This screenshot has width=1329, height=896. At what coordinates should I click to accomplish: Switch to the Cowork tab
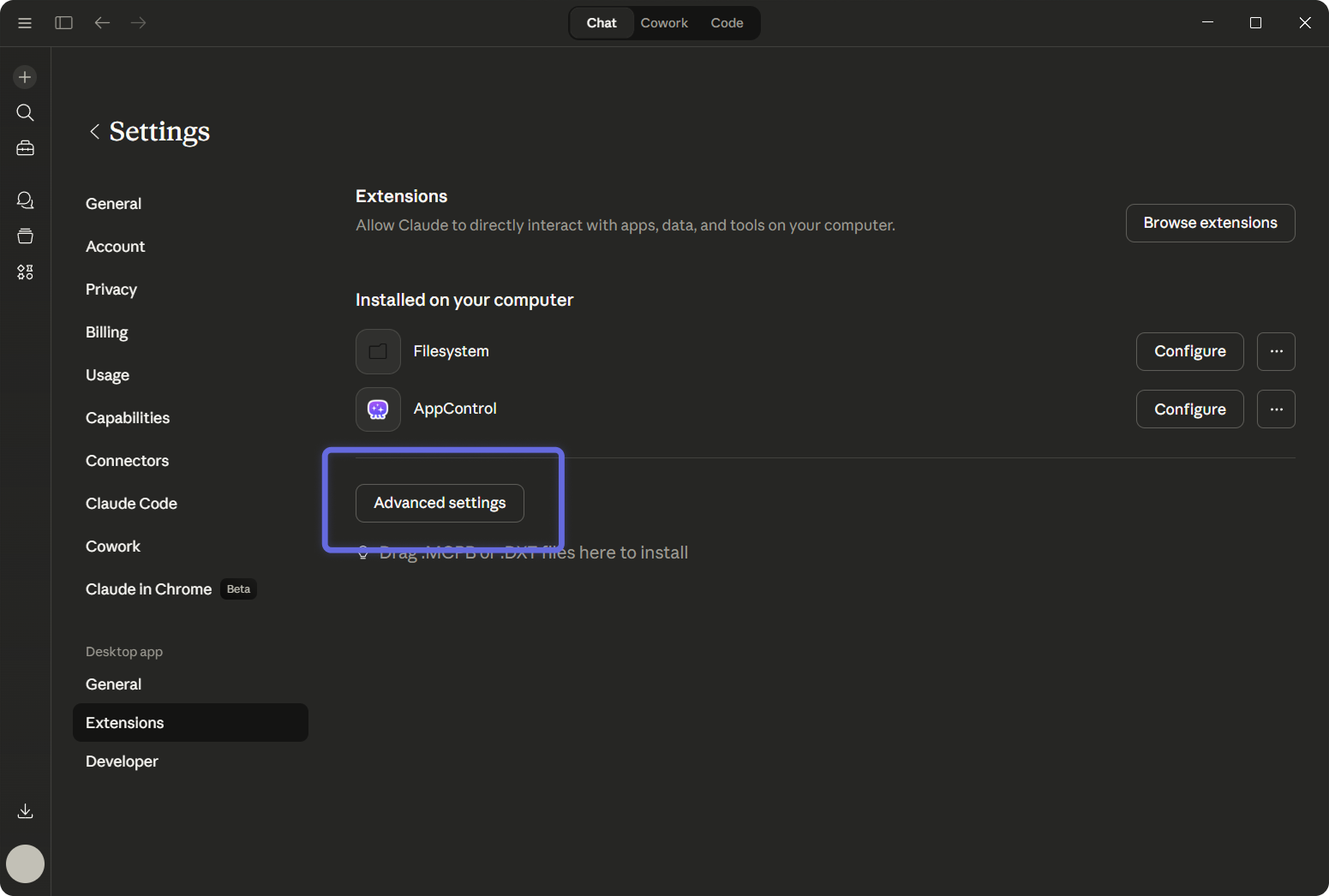point(664,22)
